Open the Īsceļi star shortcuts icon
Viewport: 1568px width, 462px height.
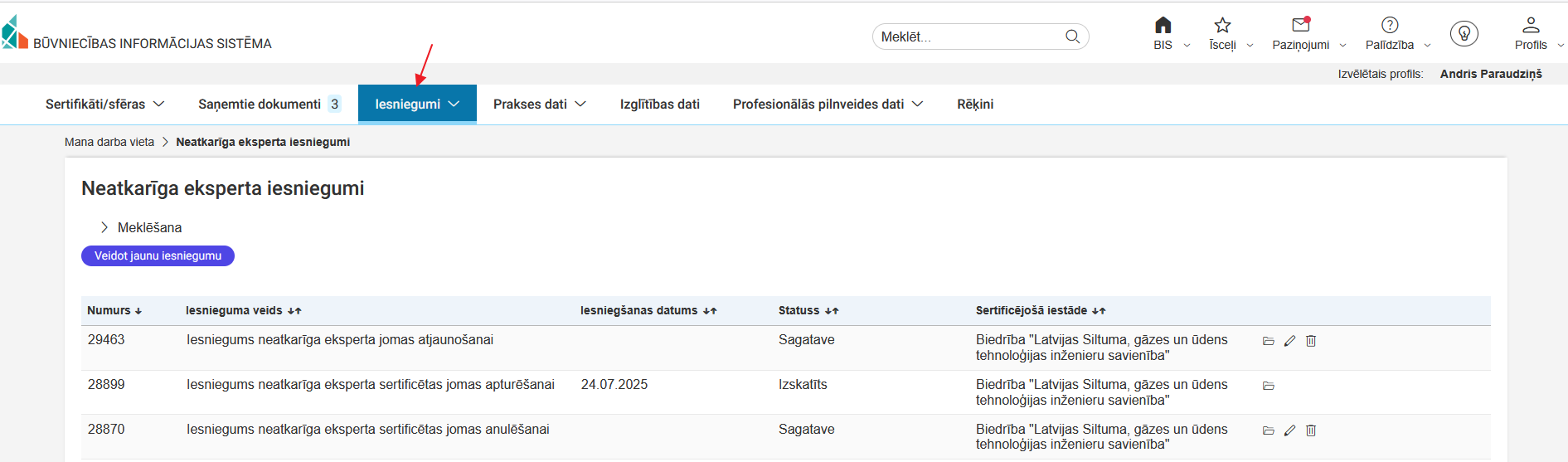(1222, 26)
